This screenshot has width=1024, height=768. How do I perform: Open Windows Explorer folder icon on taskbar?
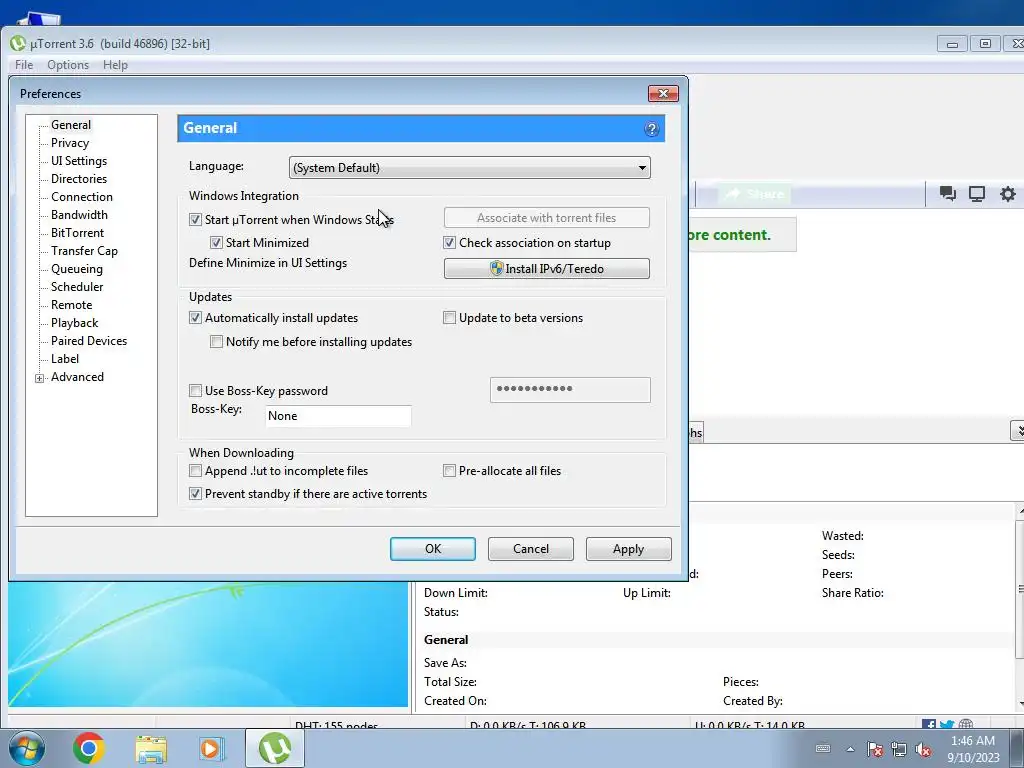(x=151, y=749)
